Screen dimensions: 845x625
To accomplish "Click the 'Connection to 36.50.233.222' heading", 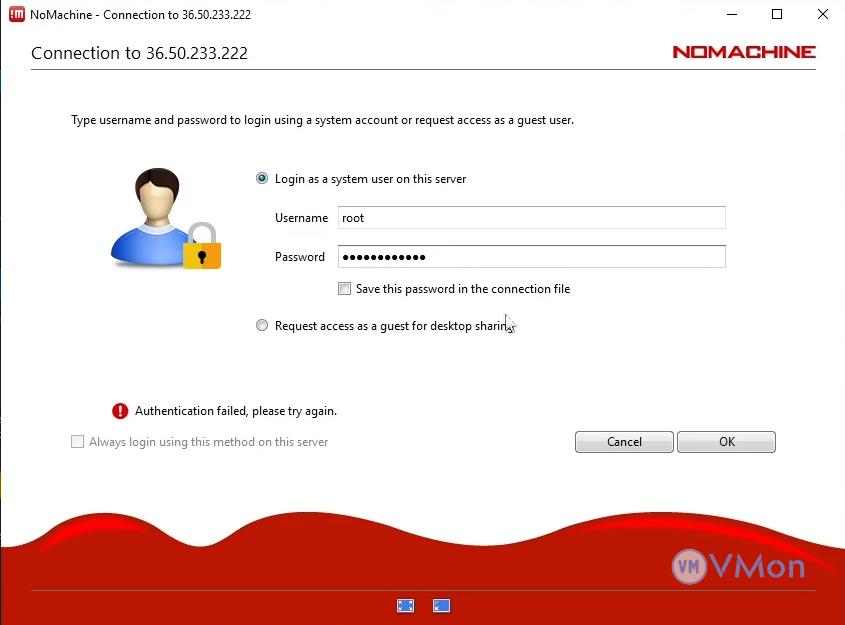I will (x=140, y=53).
